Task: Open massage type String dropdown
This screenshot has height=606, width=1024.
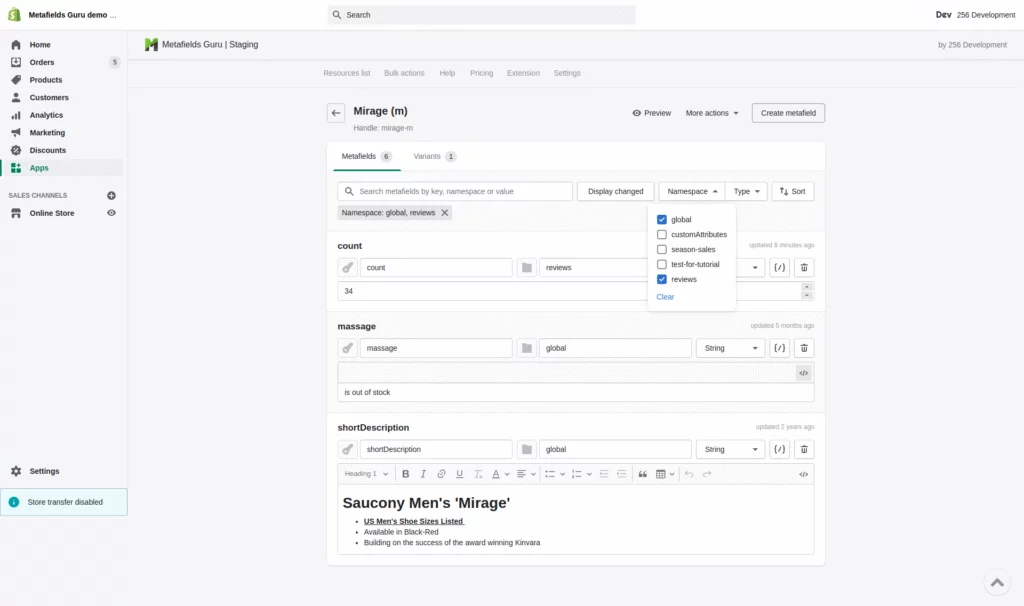Action: pos(730,348)
